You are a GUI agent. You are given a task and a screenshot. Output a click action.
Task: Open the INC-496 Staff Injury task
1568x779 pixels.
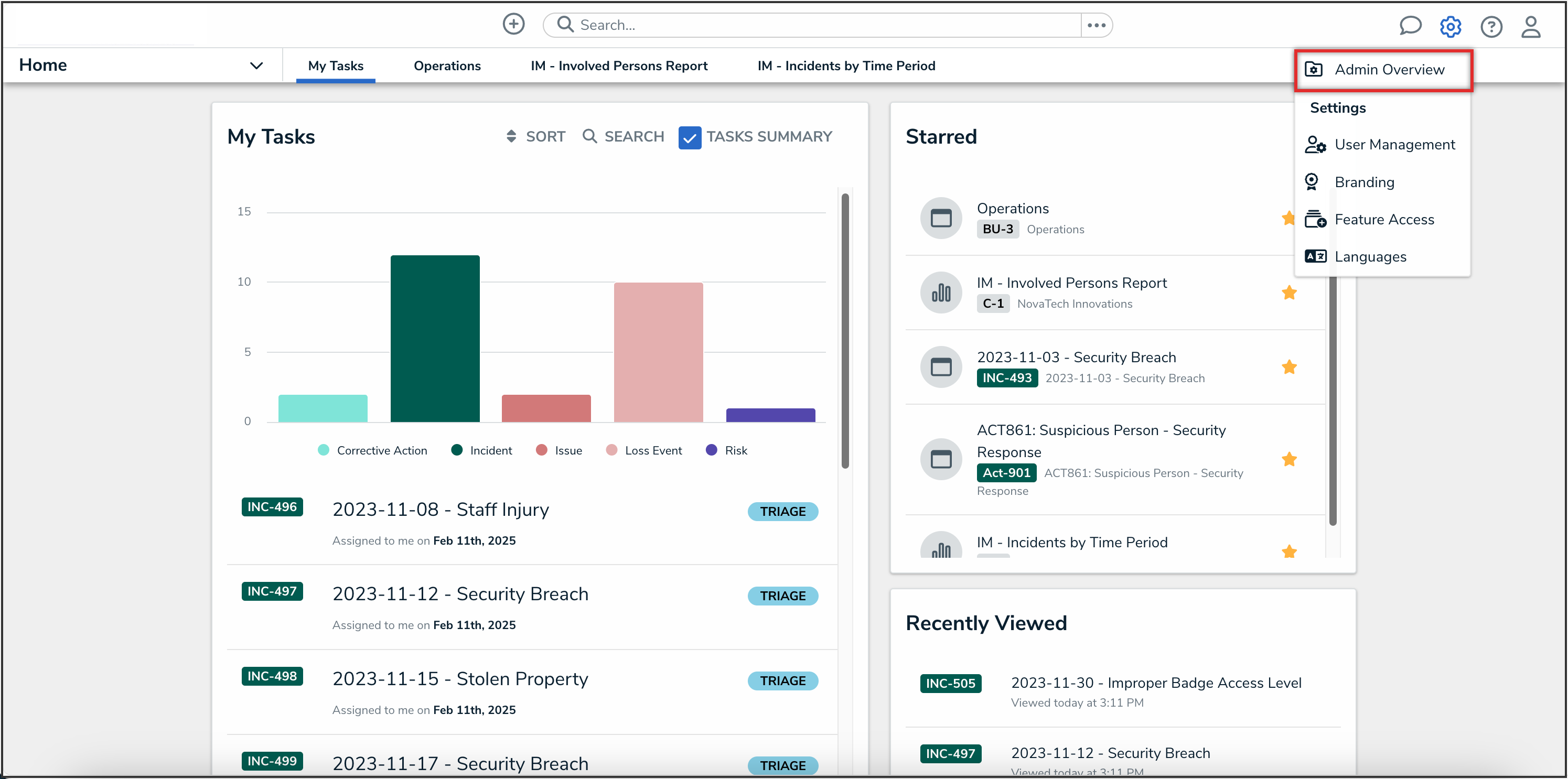tap(441, 510)
